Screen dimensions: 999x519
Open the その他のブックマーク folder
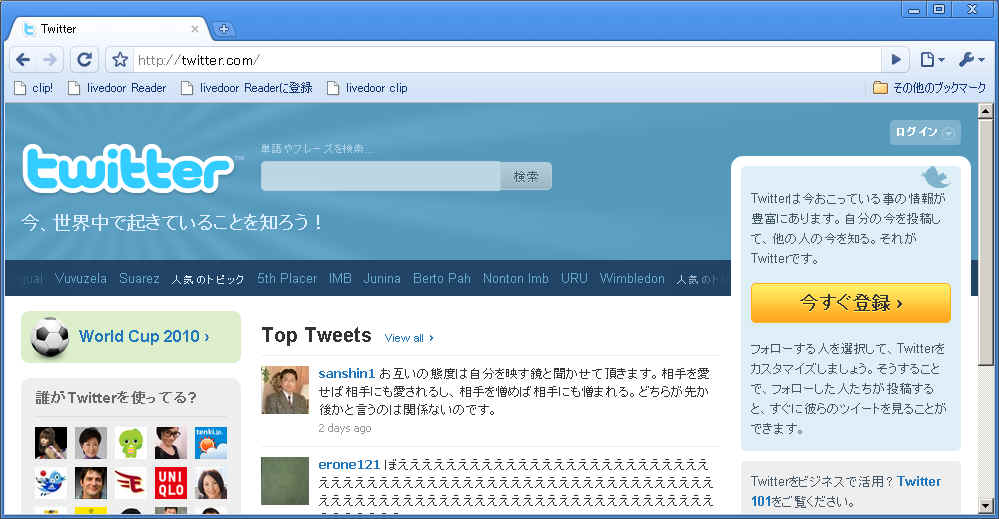[x=930, y=88]
